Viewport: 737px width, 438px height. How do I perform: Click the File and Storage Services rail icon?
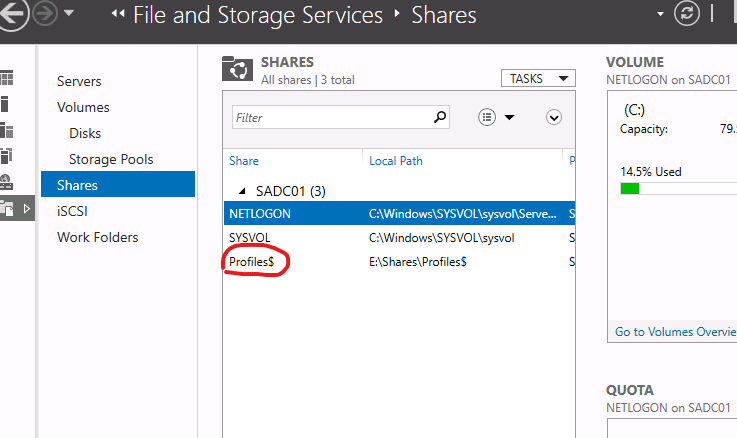(x=7, y=208)
